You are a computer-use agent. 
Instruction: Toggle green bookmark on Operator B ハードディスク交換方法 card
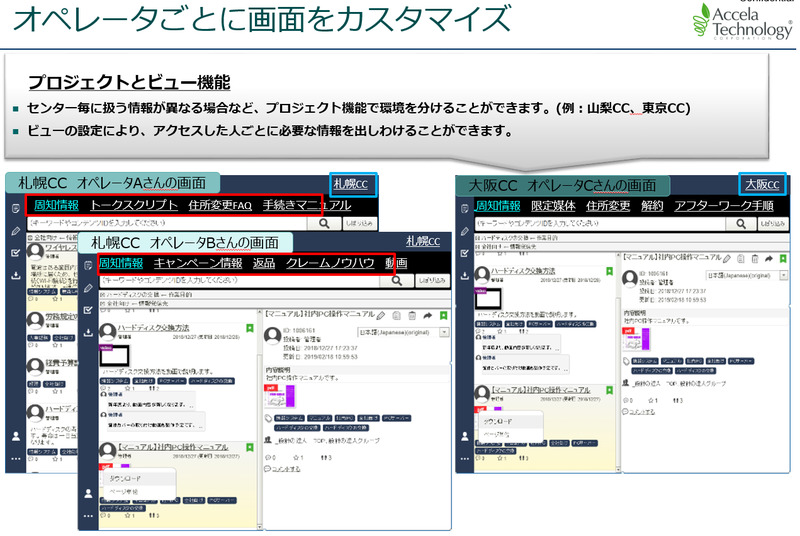[x=250, y=327]
